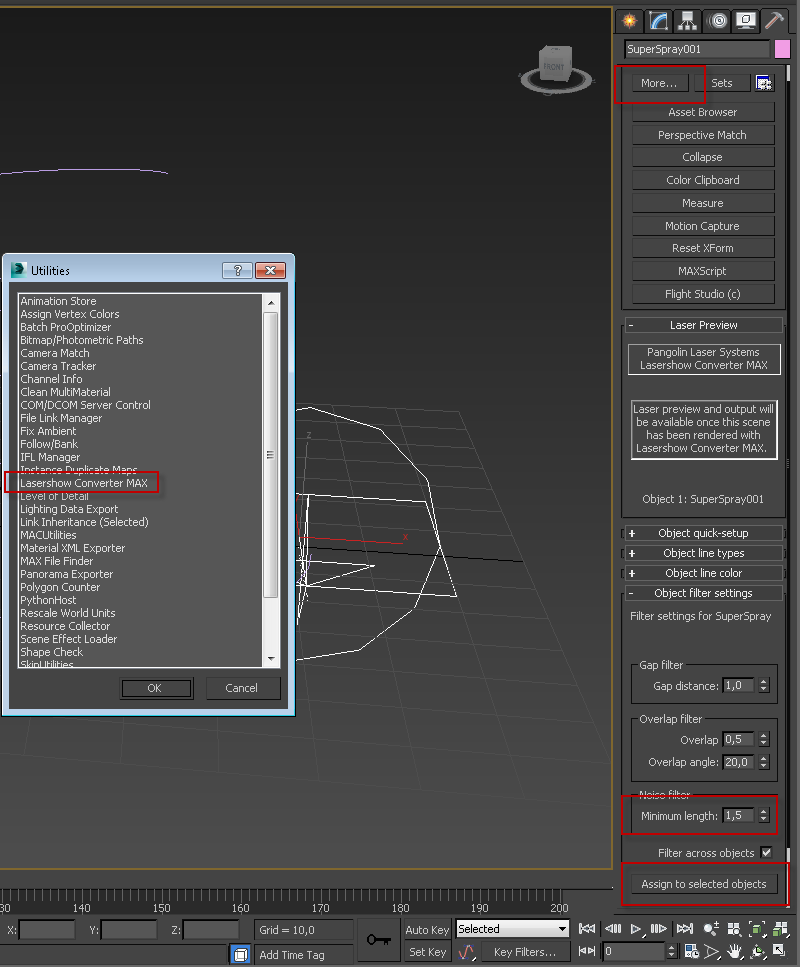The width and height of the screenshot is (800, 967).
Task: Expand the Object line color rollout
Action: [702, 573]
